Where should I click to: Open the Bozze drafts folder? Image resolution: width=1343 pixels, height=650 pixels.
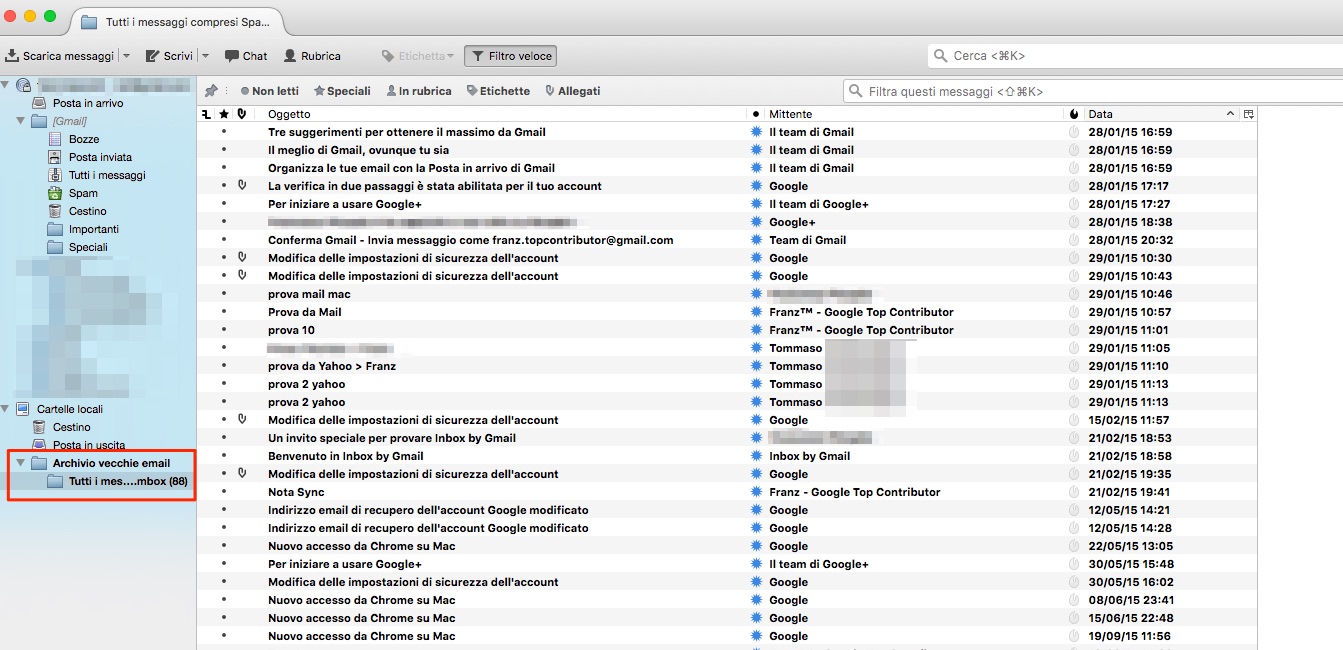(x=84, y=139)
